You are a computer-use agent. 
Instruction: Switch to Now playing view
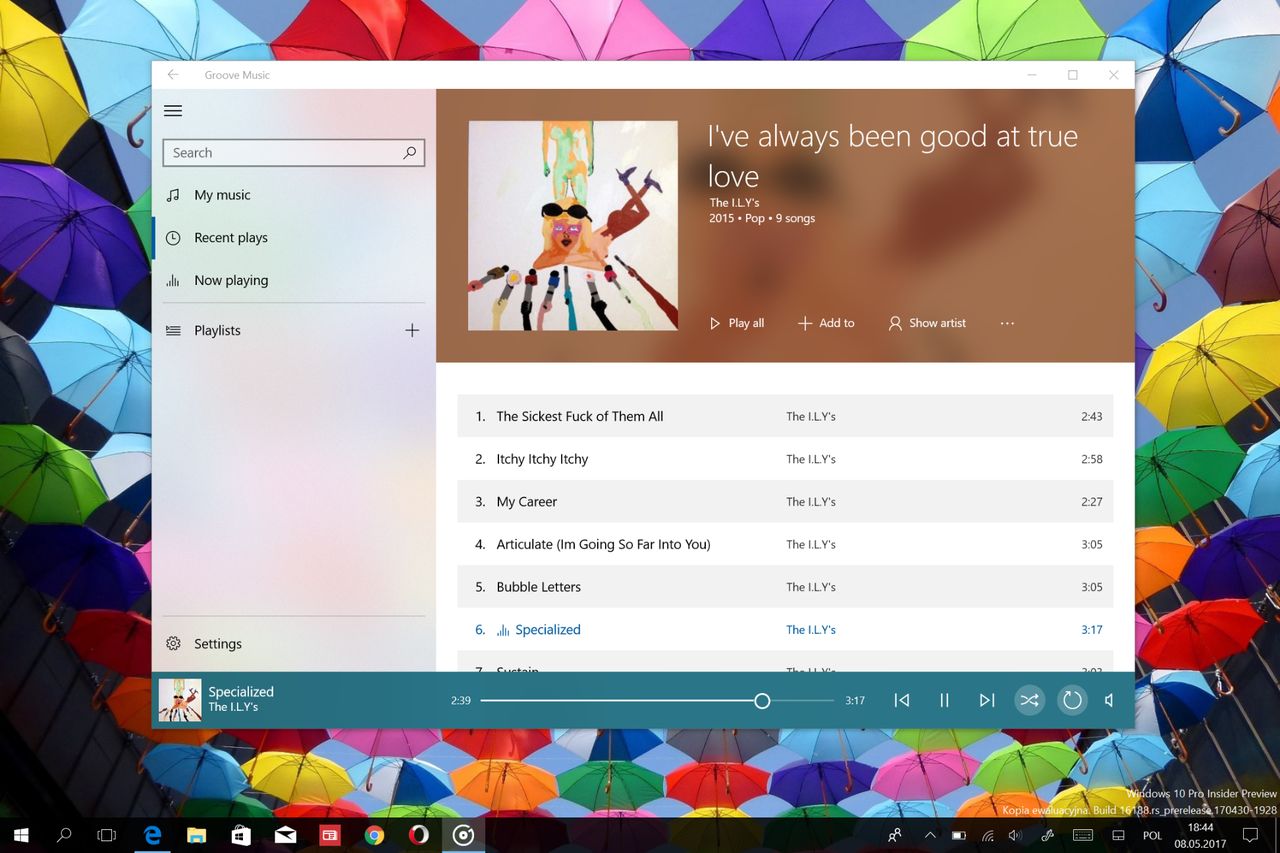(x=231, y=280)
